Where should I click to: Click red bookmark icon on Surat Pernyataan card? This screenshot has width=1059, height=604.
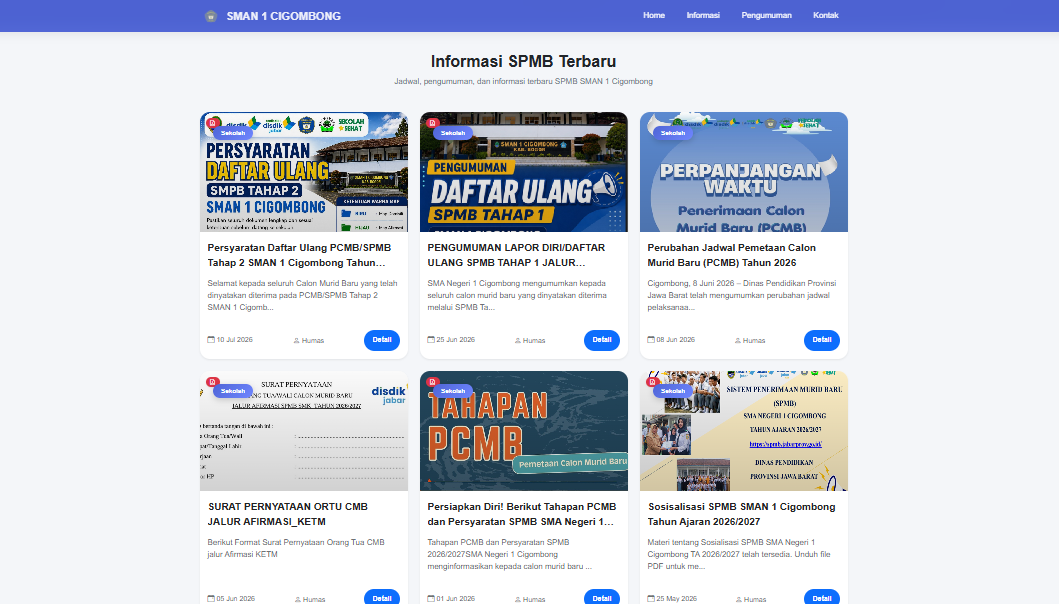tap(213, 382)
